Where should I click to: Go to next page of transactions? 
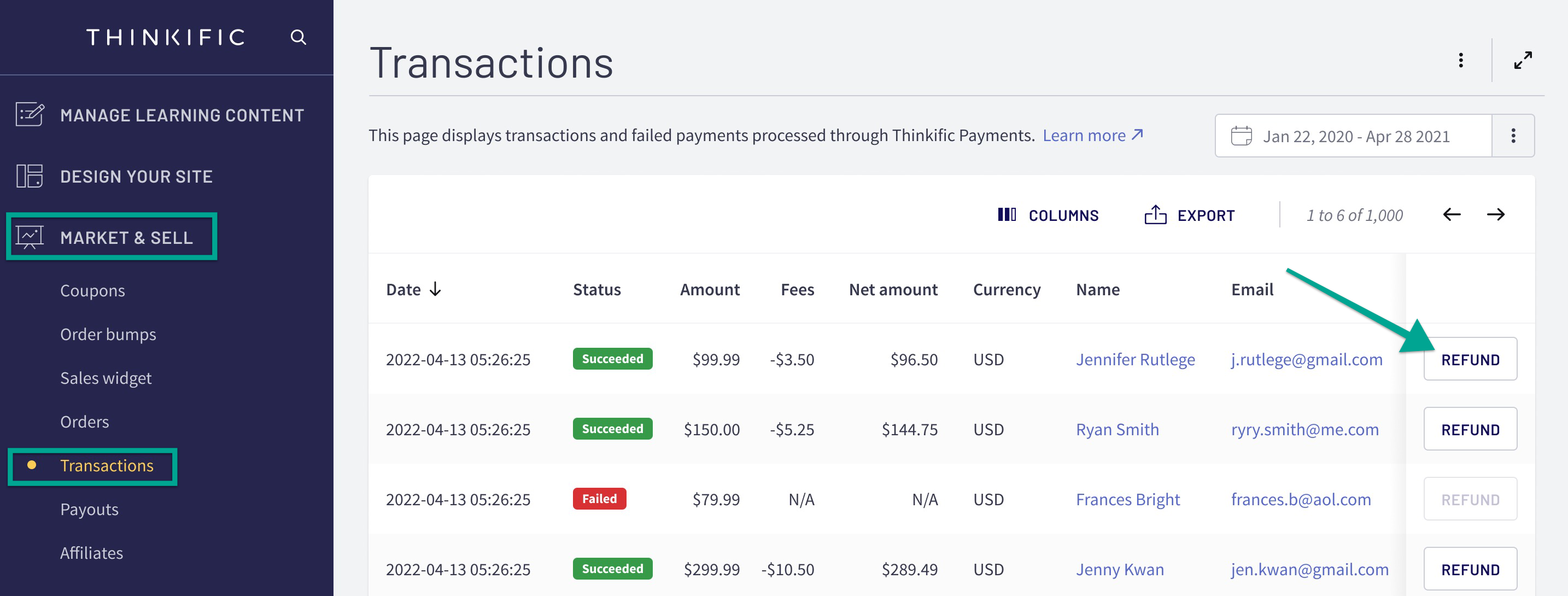point(1496,215)
